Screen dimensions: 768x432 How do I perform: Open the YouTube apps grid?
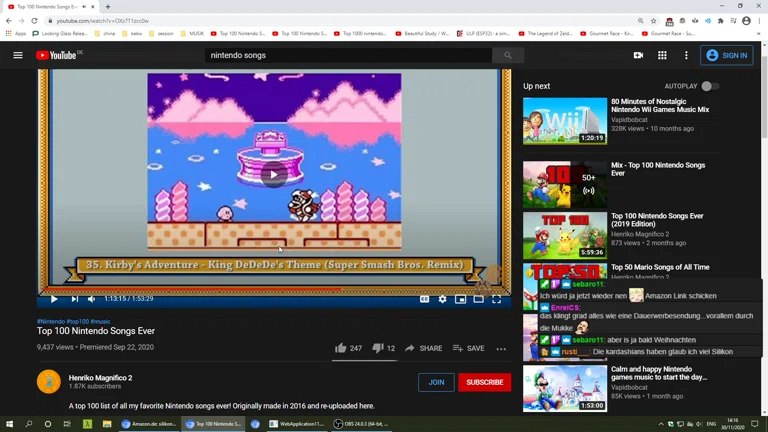(662, 56)
